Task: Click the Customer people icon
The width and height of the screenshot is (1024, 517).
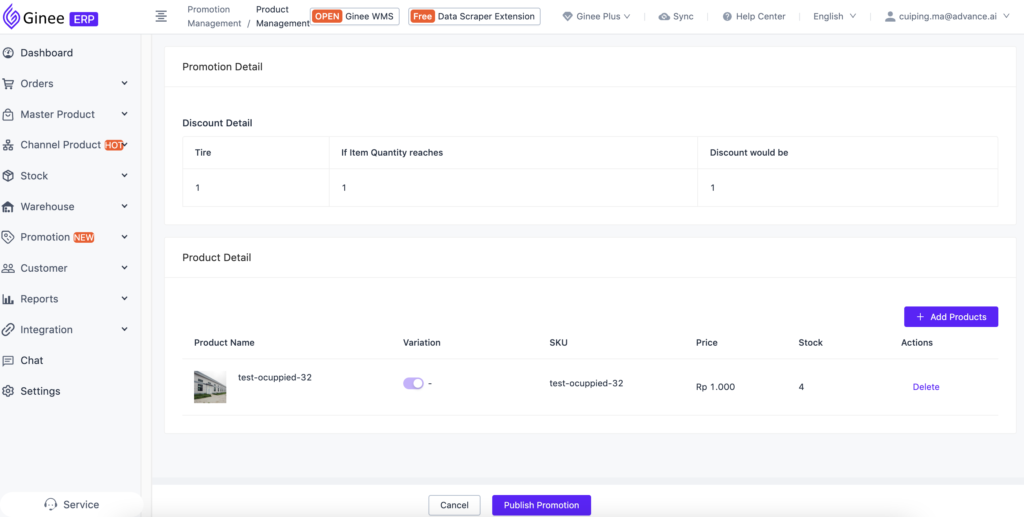Action: pos(8,268)
